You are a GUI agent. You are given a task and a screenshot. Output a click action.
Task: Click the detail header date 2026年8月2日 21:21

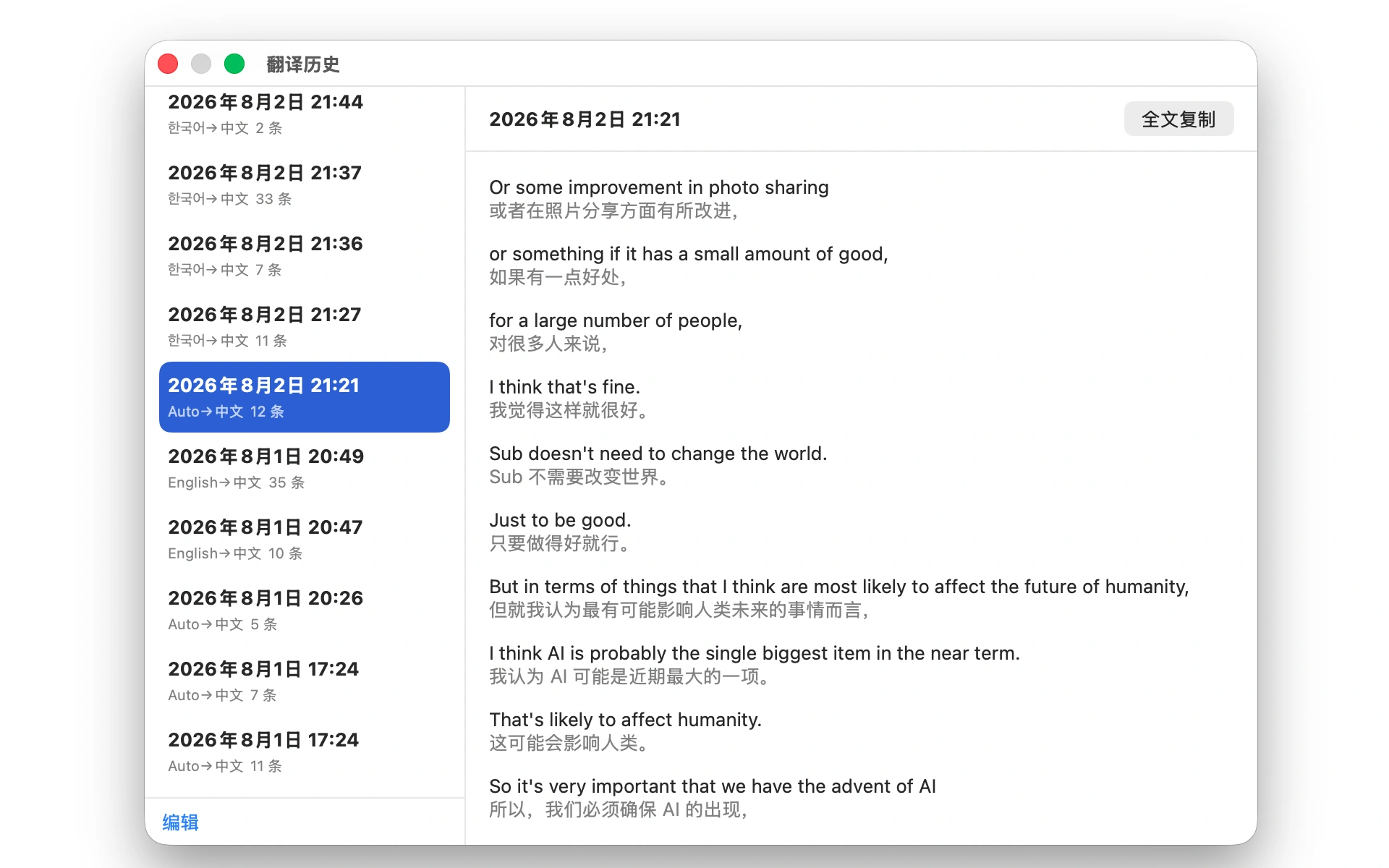[585, 119]
